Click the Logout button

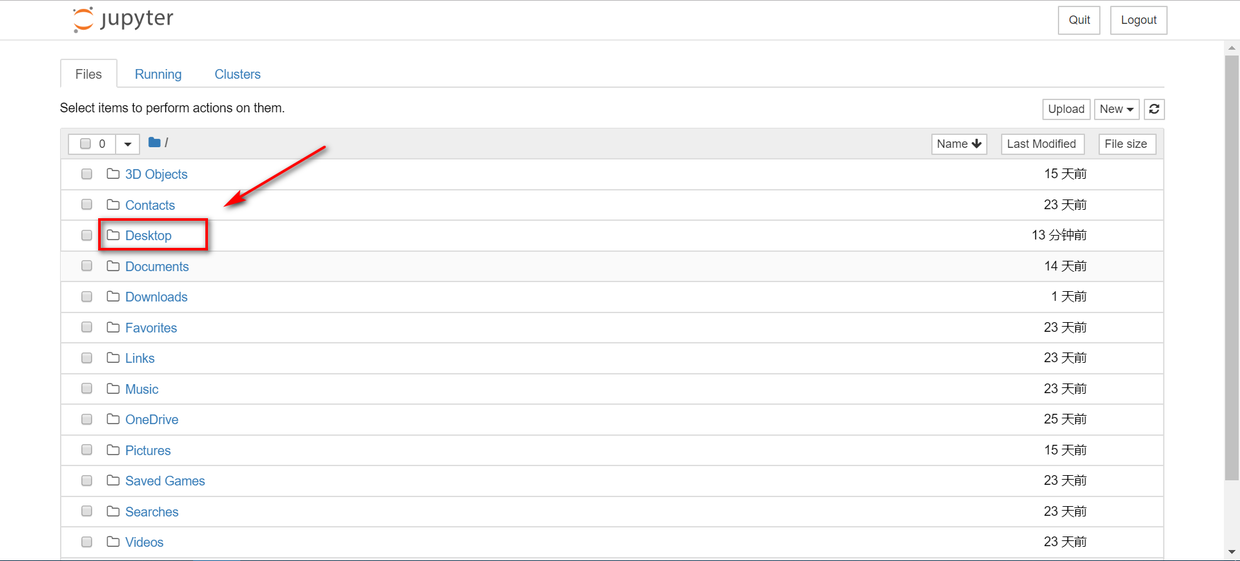1138,20
